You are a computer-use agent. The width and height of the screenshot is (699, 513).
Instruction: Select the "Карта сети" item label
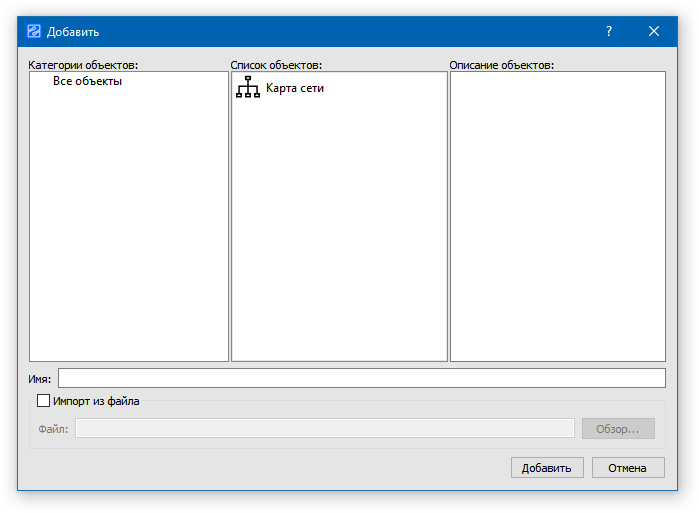tap(294, 88)
